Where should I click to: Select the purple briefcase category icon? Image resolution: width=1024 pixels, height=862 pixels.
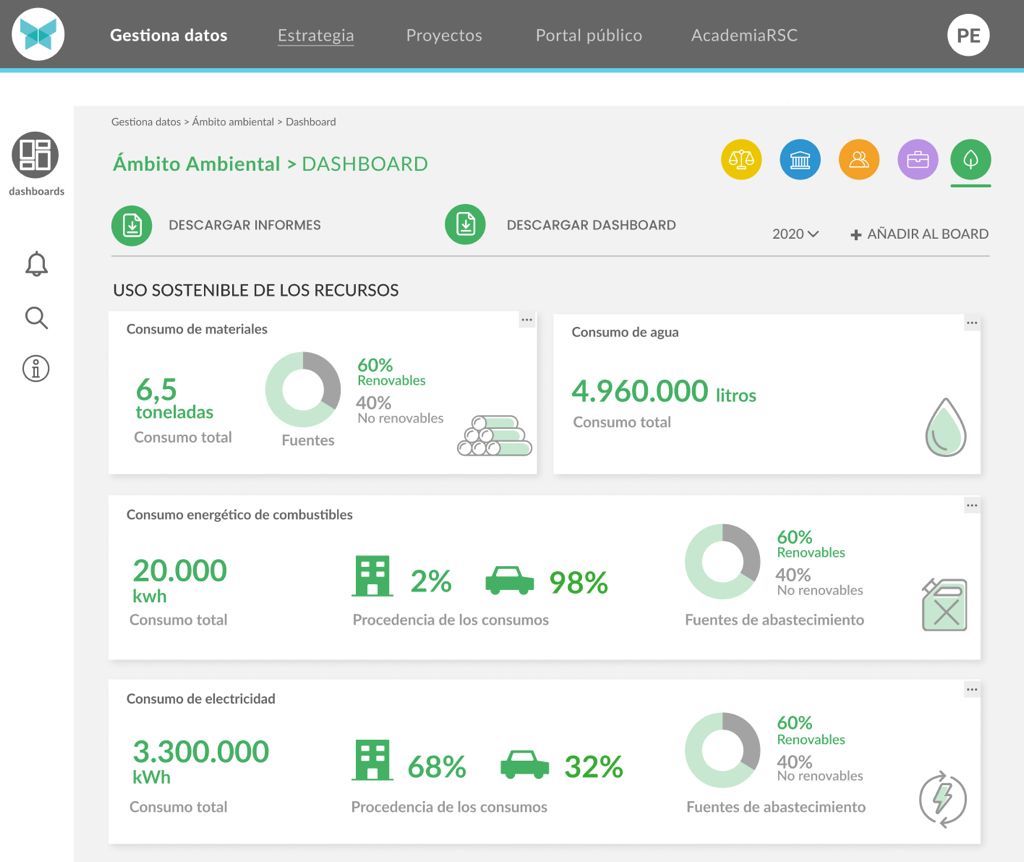coord(917,159)
